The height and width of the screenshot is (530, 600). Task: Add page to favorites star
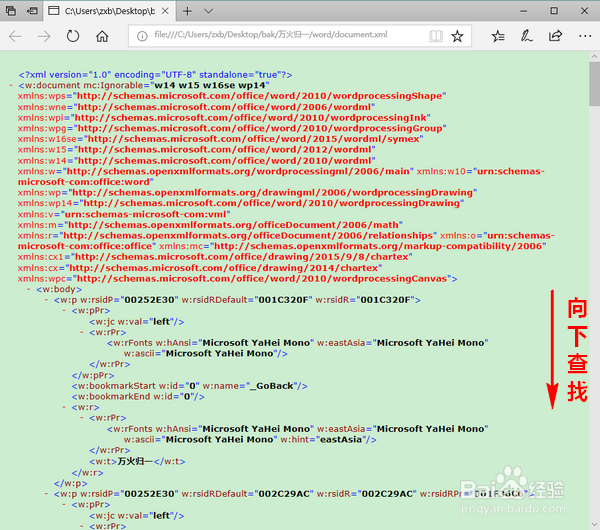pos(457,36)
